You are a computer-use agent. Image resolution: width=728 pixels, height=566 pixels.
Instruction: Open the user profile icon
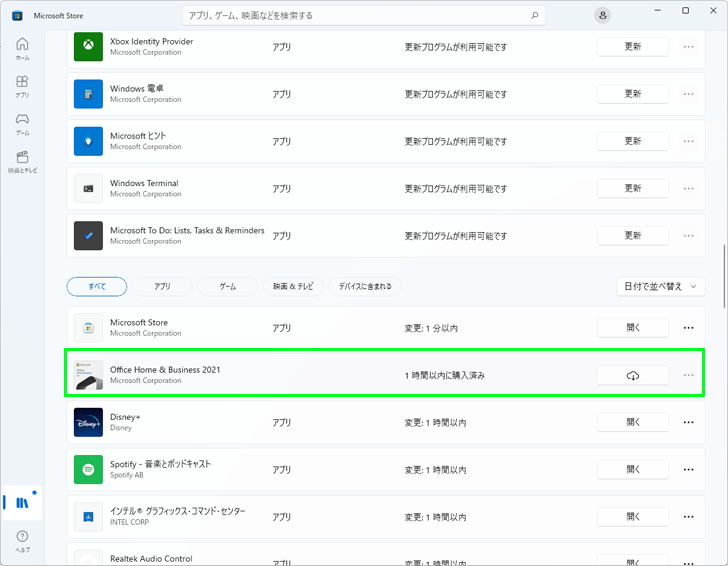click(x=603, y=15)
